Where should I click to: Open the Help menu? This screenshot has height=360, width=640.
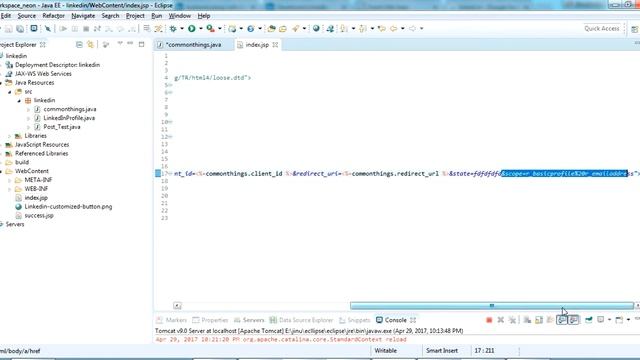point(204,16)
